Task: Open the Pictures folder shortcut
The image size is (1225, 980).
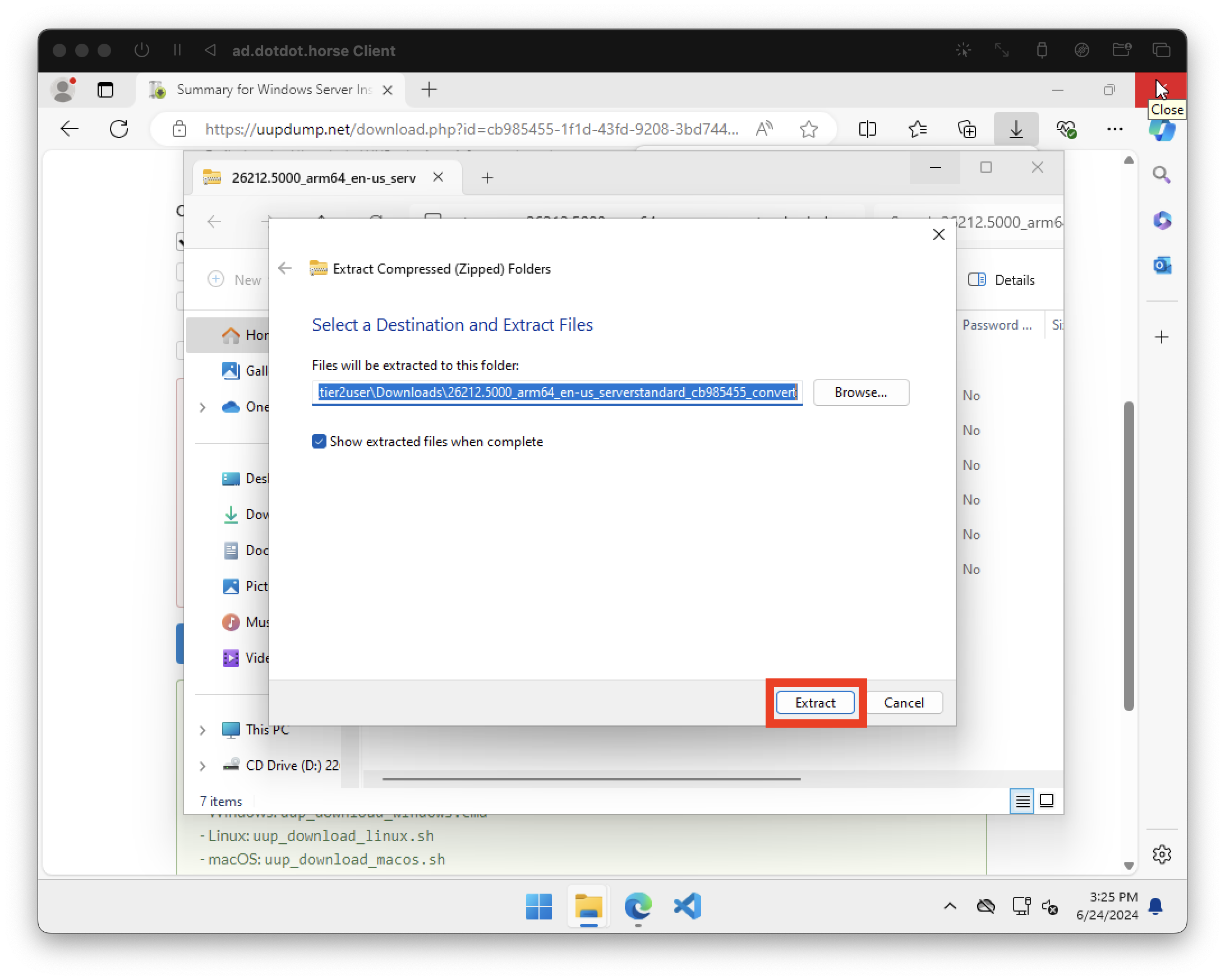Action: click(x=245, y=586)
